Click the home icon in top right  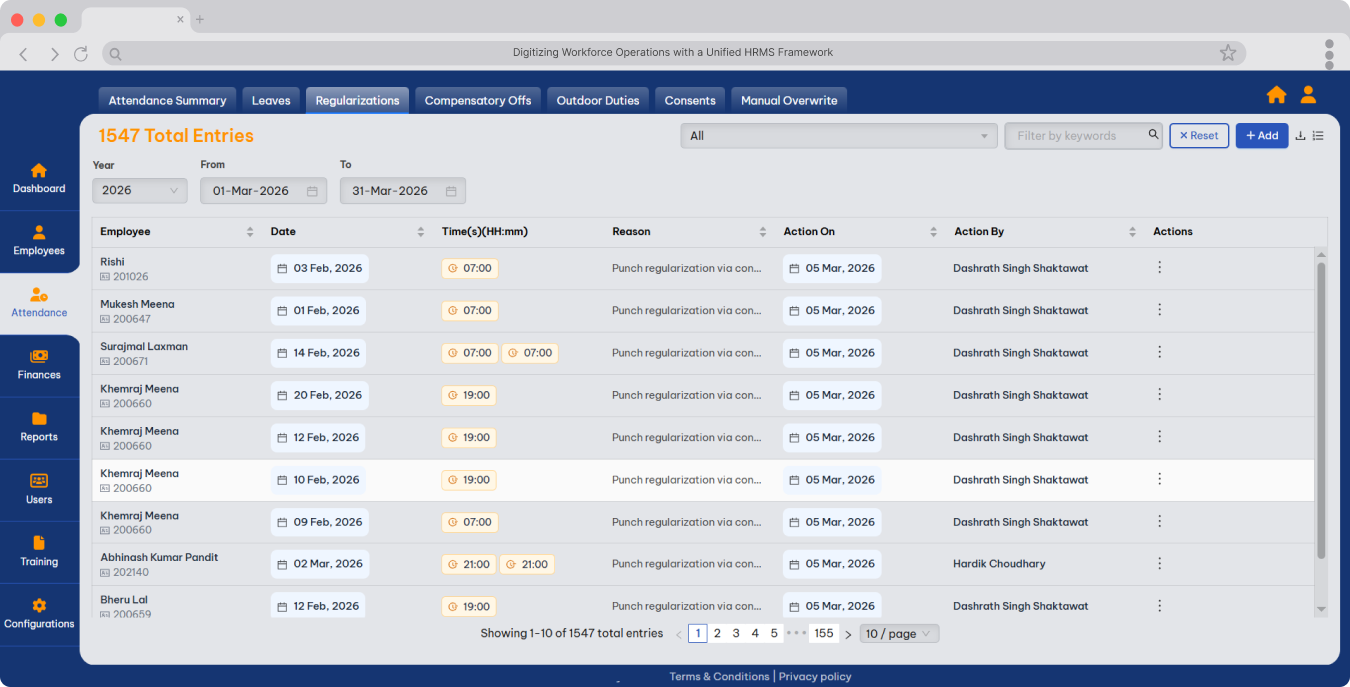point(1276,95)
